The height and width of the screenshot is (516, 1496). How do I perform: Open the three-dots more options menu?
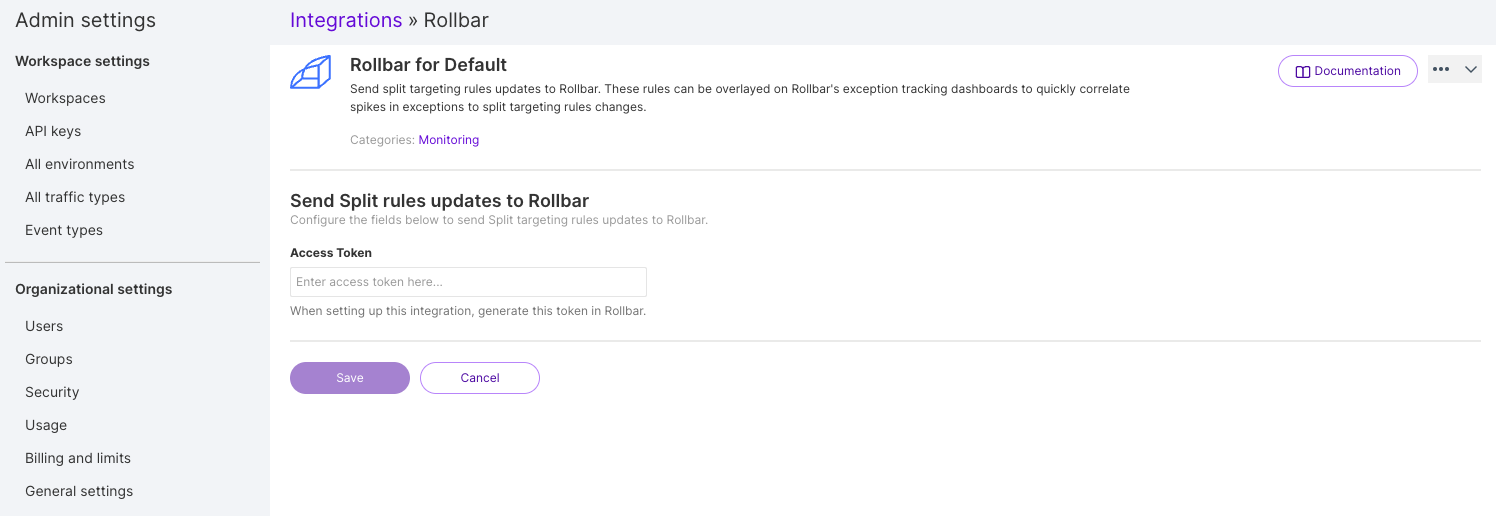pyautogui.click(x=1441, y=70)
